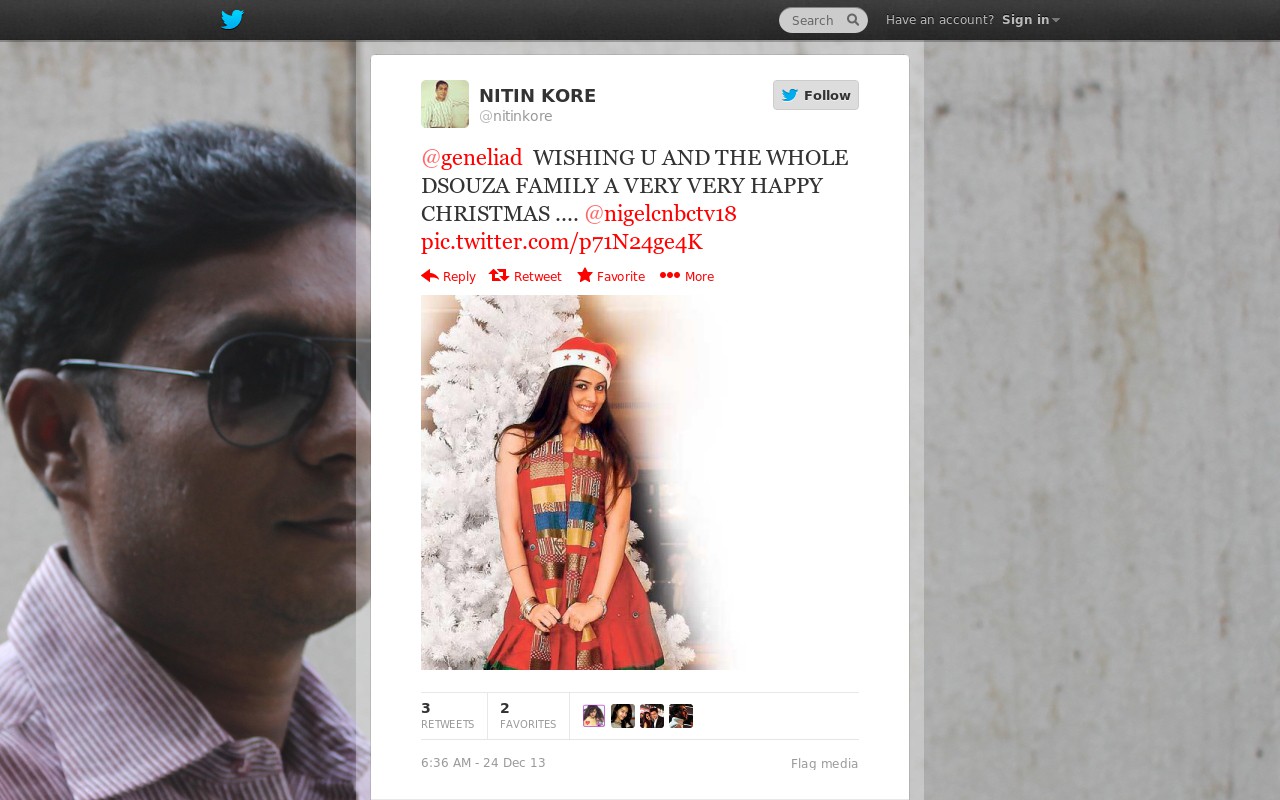The height and width of the screenshot is (800, 1280).
Task: Click the Twitter bird logo in the top bar
Action: [232, 19]
